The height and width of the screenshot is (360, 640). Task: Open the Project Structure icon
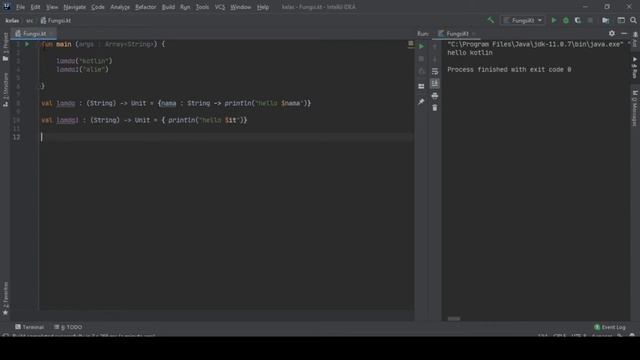click(606, 20)
